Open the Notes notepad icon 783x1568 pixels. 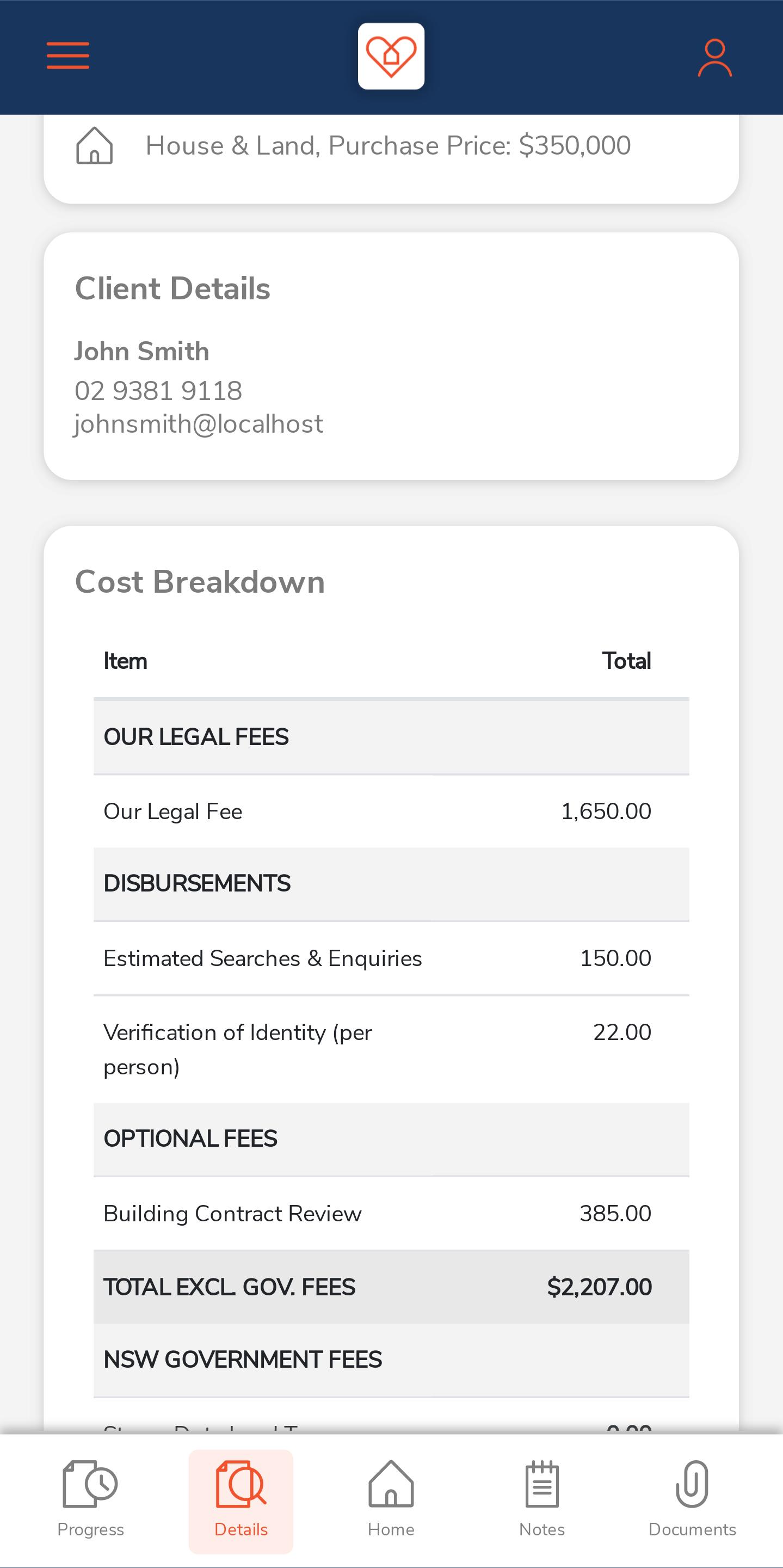point(542,1484)
